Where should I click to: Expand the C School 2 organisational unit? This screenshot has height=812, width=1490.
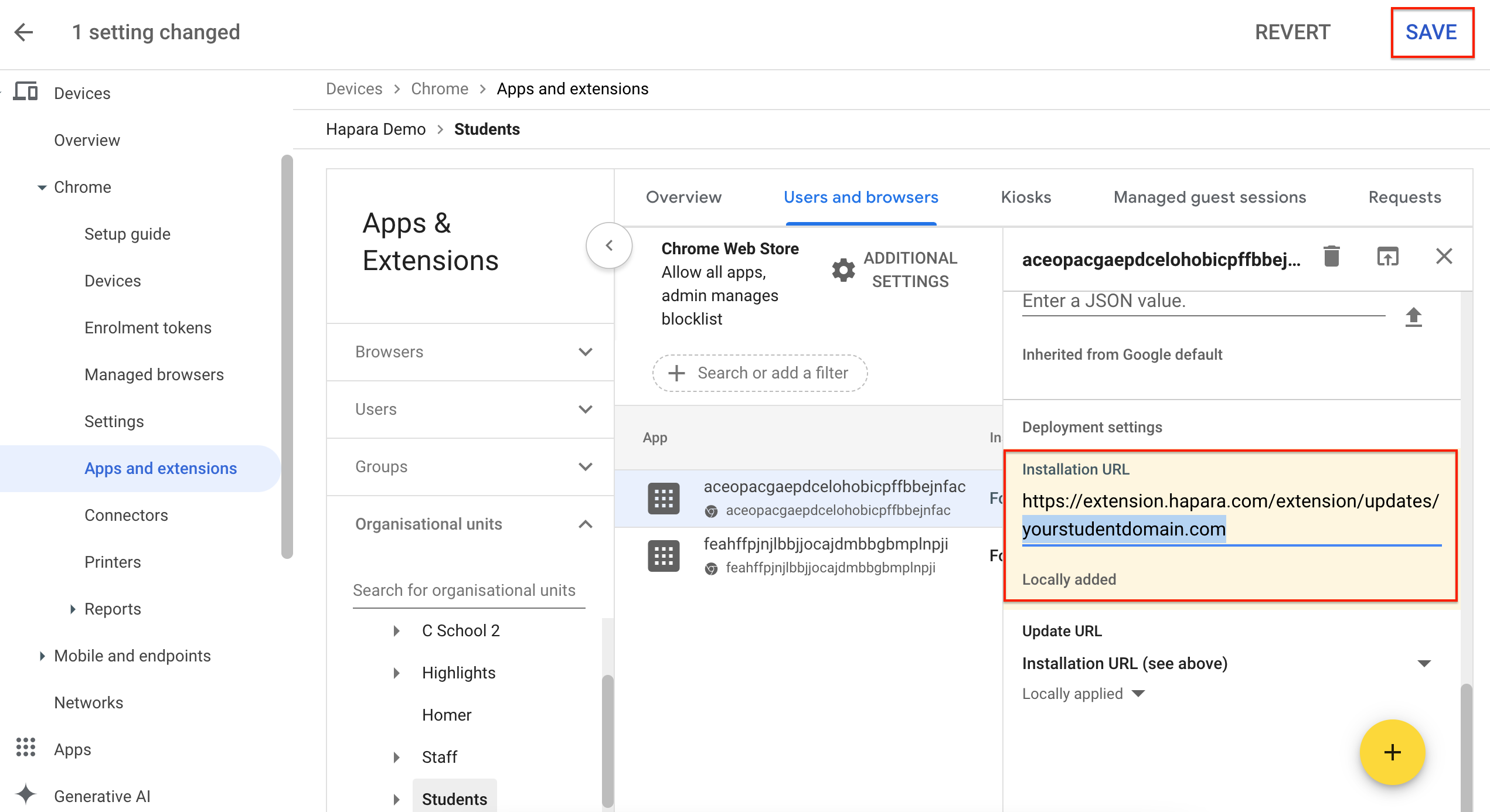pyautogui.click(x=397, y=630)
